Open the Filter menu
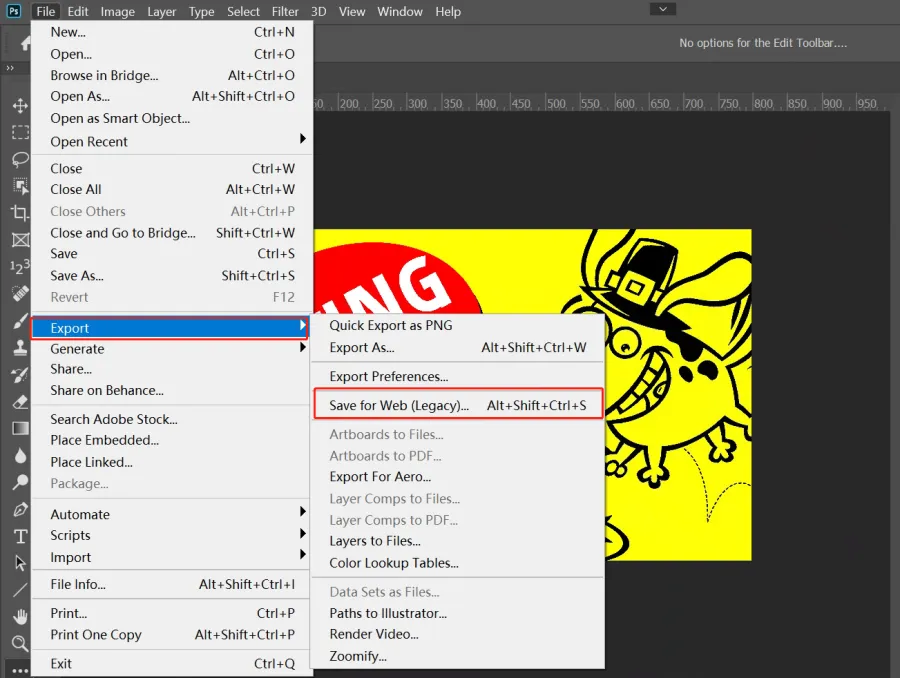This screenshot has width=900, height=678. 285,11
